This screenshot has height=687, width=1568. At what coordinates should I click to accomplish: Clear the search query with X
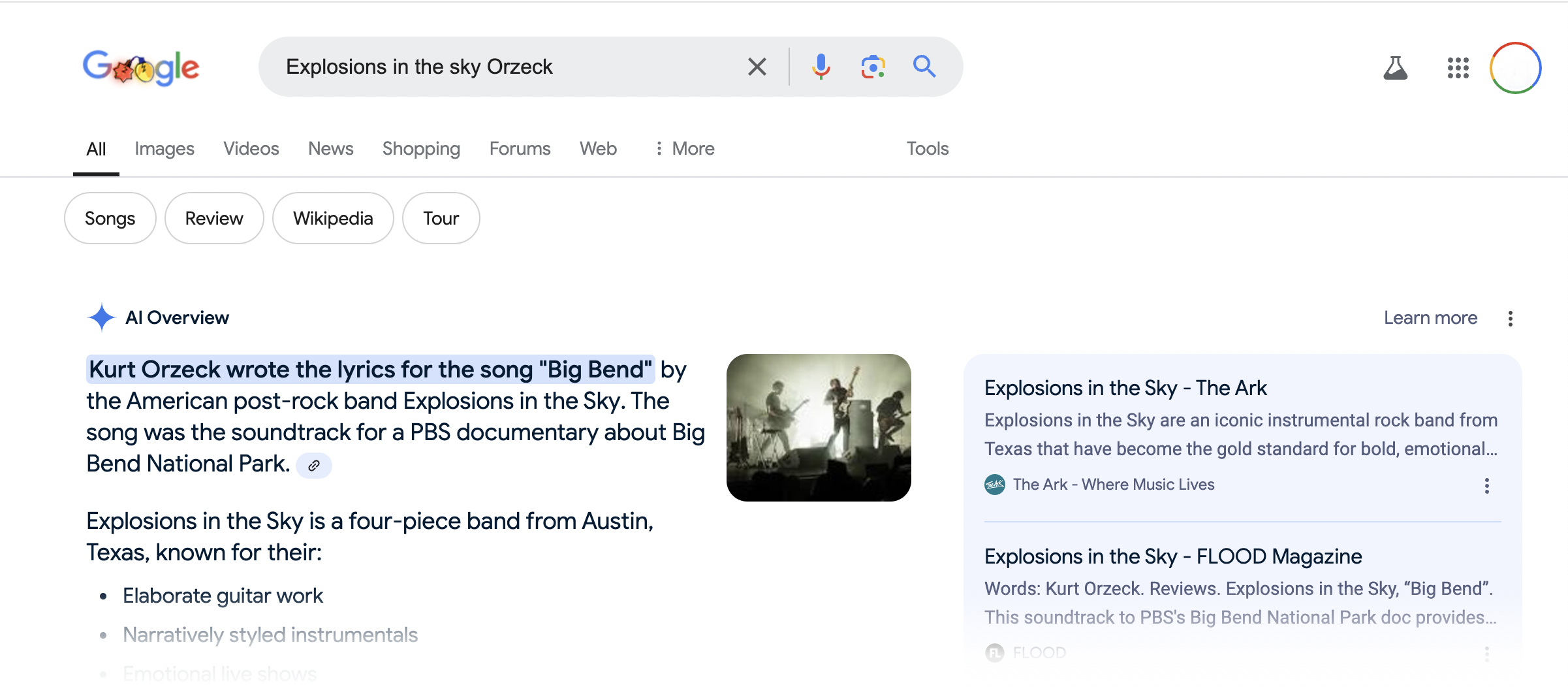pyautogui.click(x=757, y=67)
